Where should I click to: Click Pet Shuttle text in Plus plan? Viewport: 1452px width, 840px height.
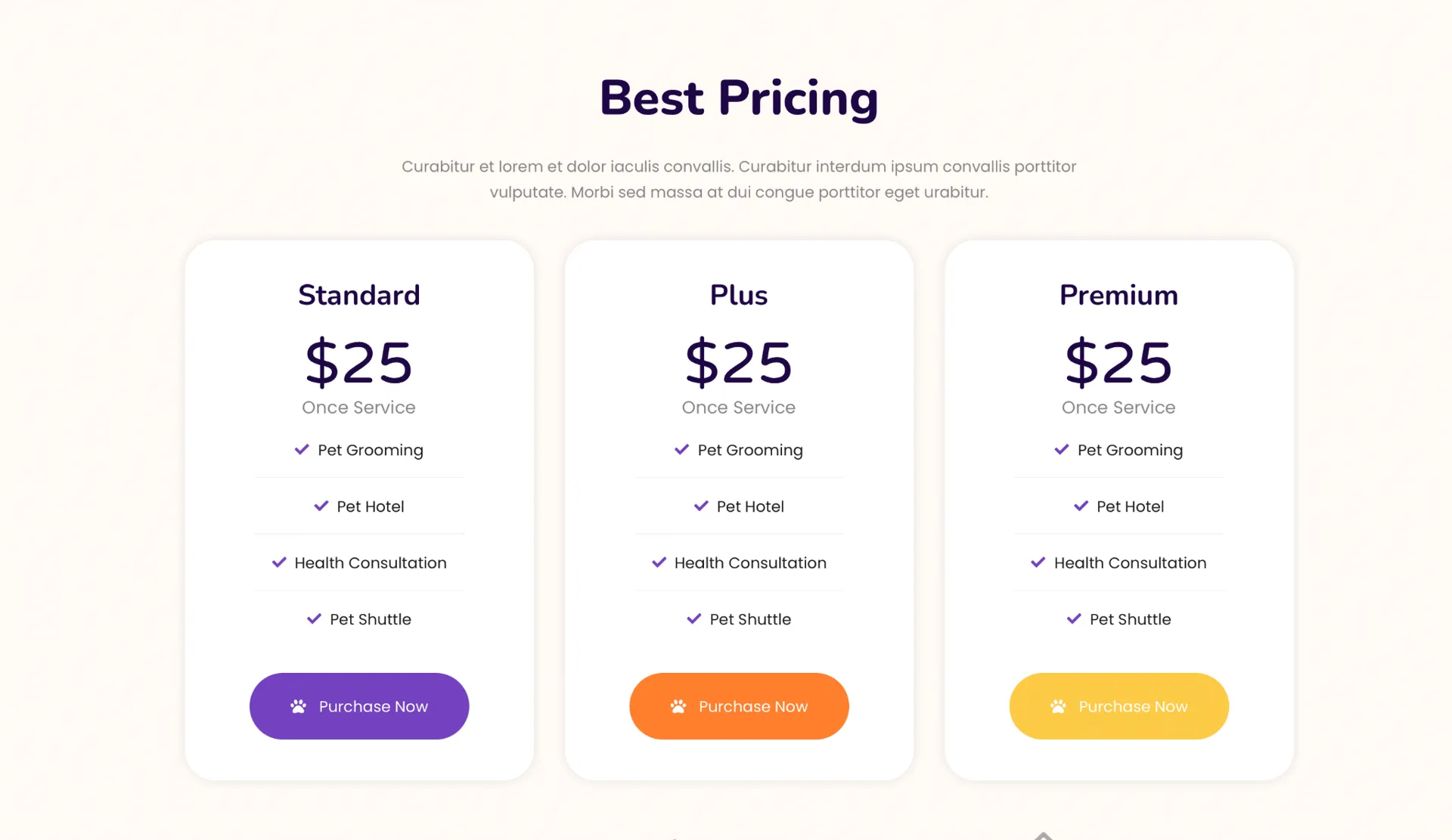coord(750,619)
